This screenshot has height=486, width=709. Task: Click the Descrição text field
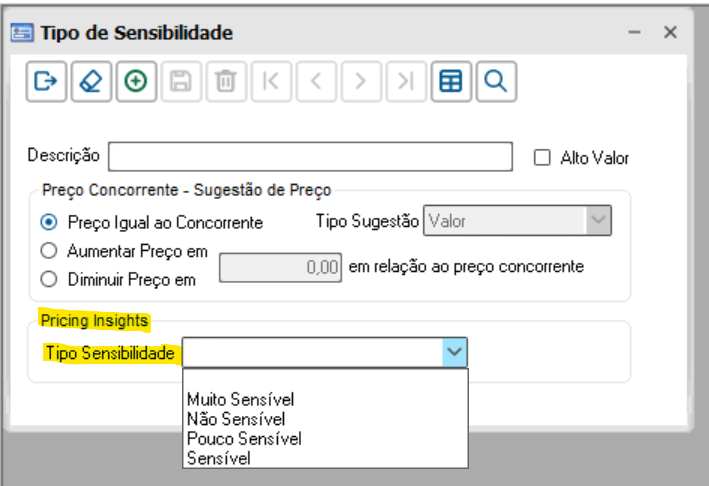[x=310, y=157]
